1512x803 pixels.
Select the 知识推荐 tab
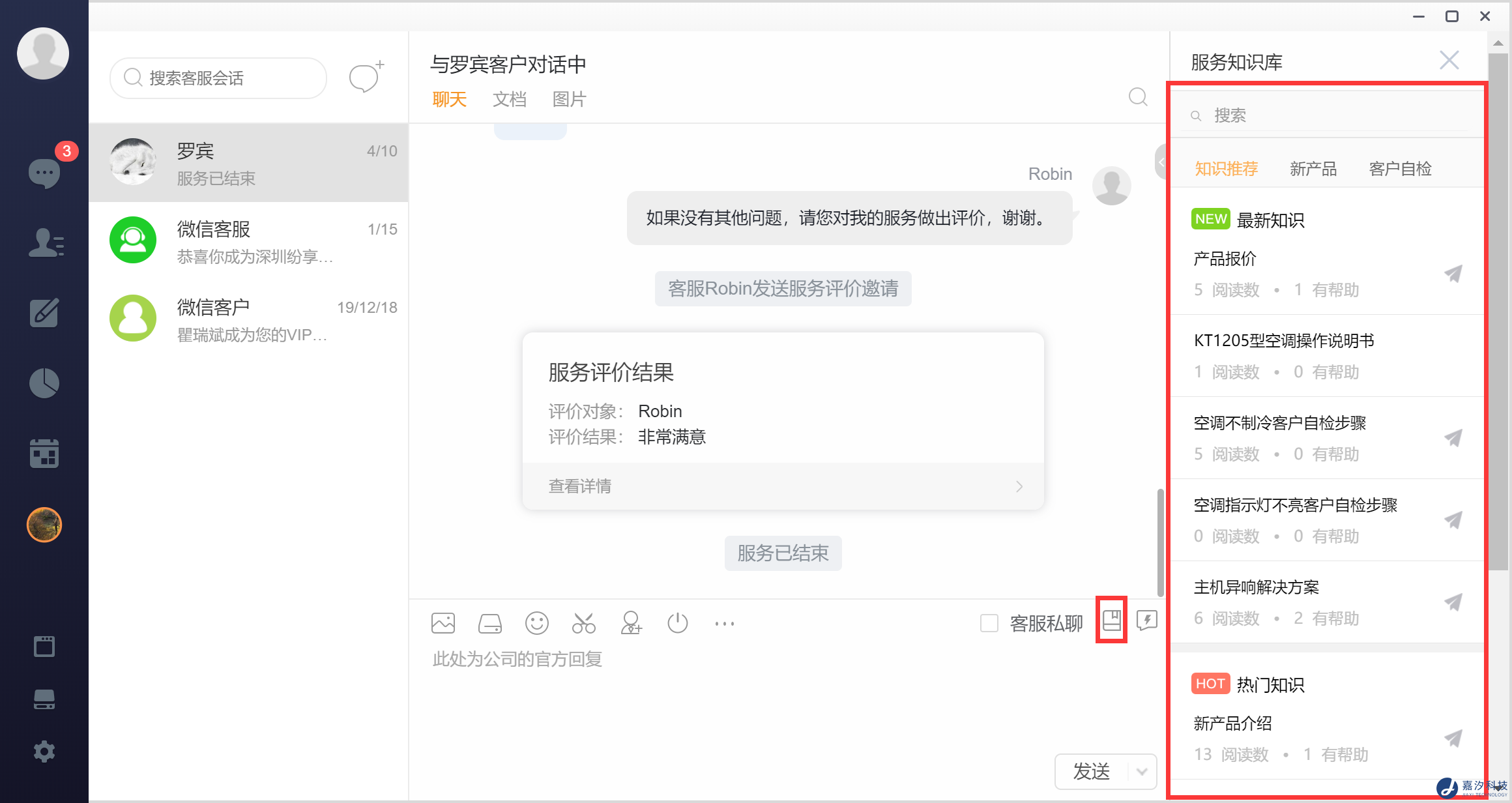pyautogui.click(x=1226, y=169)
